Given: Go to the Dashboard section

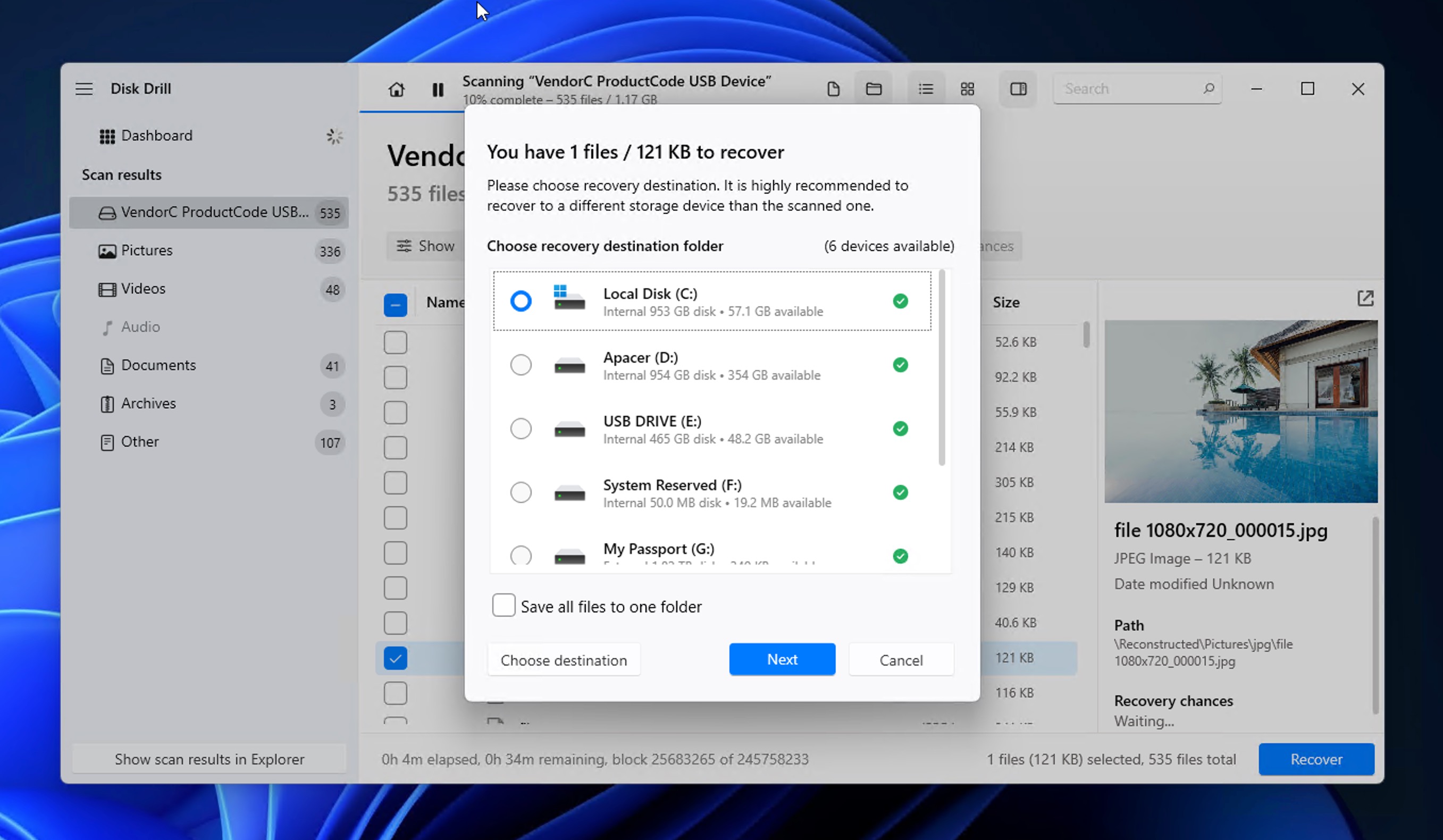Looking at the screenshot, I should (156, 136).
